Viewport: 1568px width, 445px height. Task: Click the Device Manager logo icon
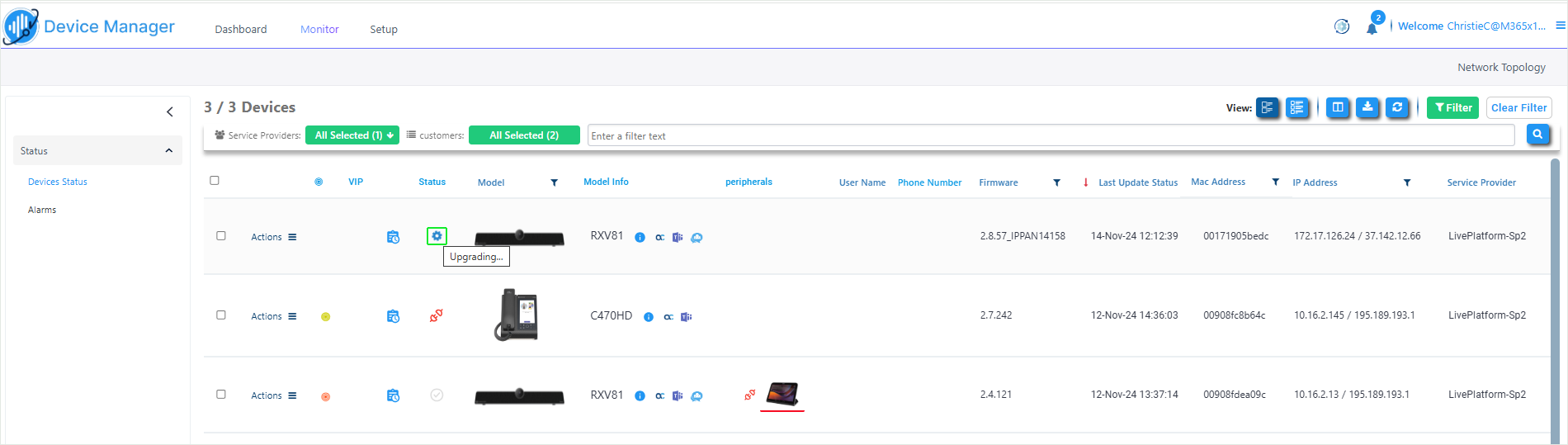coord(21,26)
